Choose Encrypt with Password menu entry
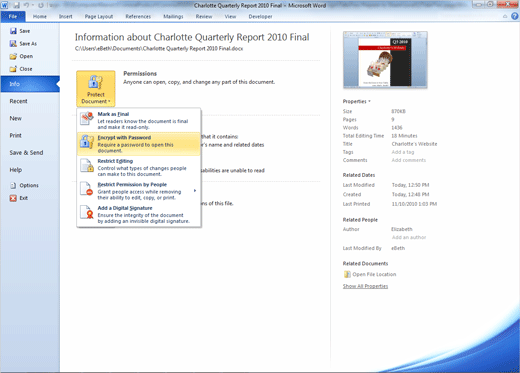 (139, 144)
